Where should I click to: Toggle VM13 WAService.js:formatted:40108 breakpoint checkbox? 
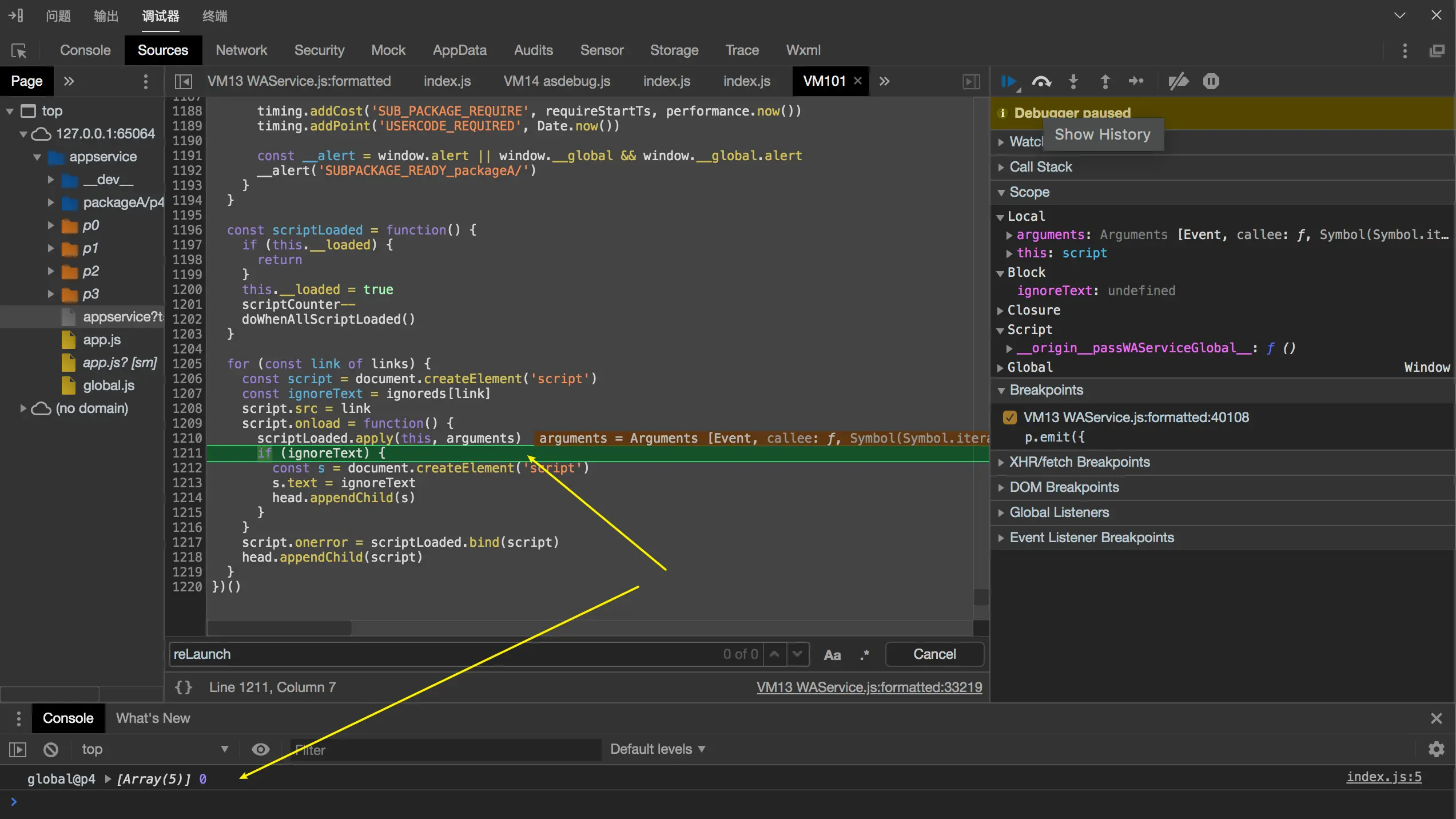point(1009,418)
